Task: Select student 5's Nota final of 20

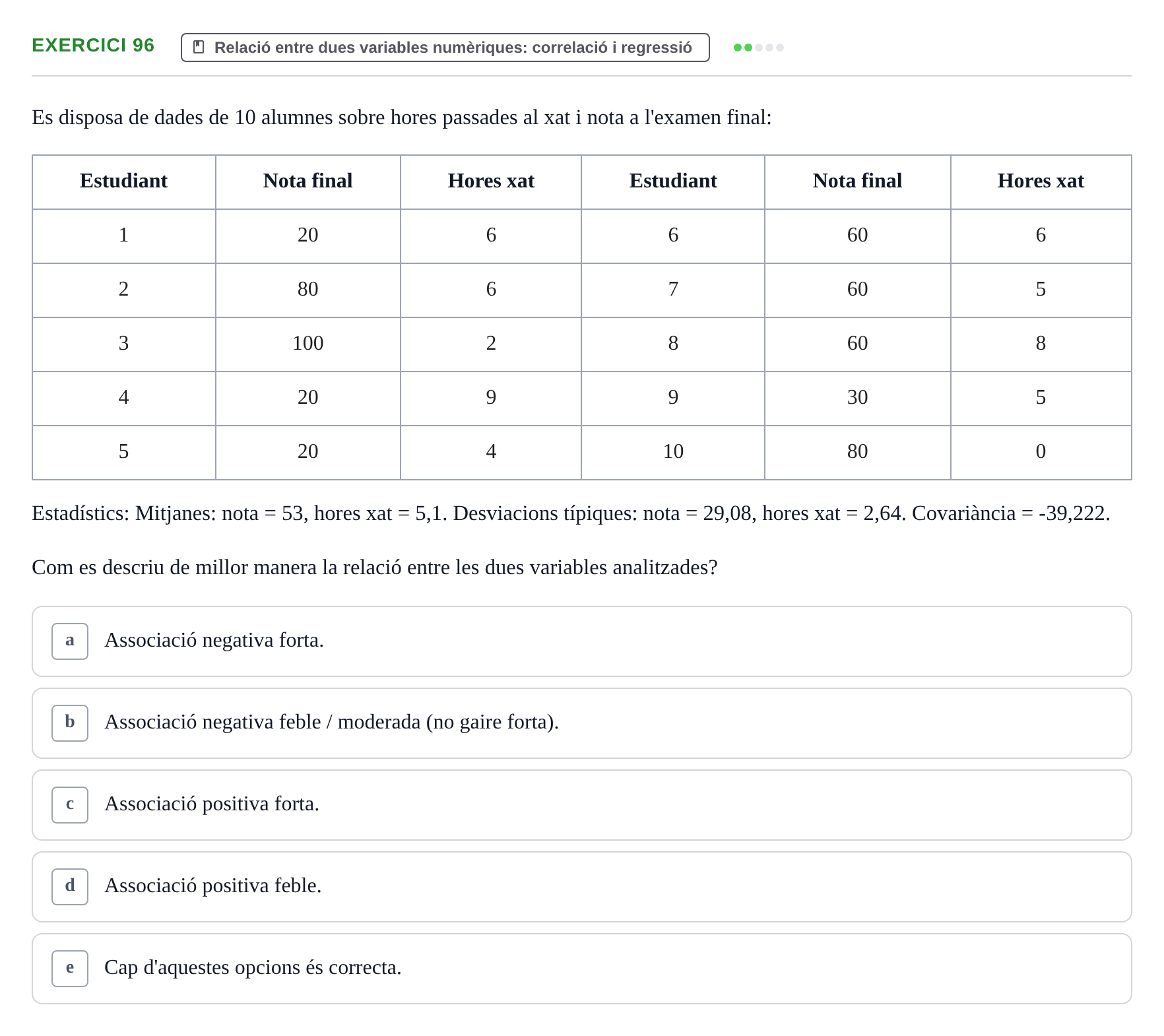Action: (x=308, y=452)
